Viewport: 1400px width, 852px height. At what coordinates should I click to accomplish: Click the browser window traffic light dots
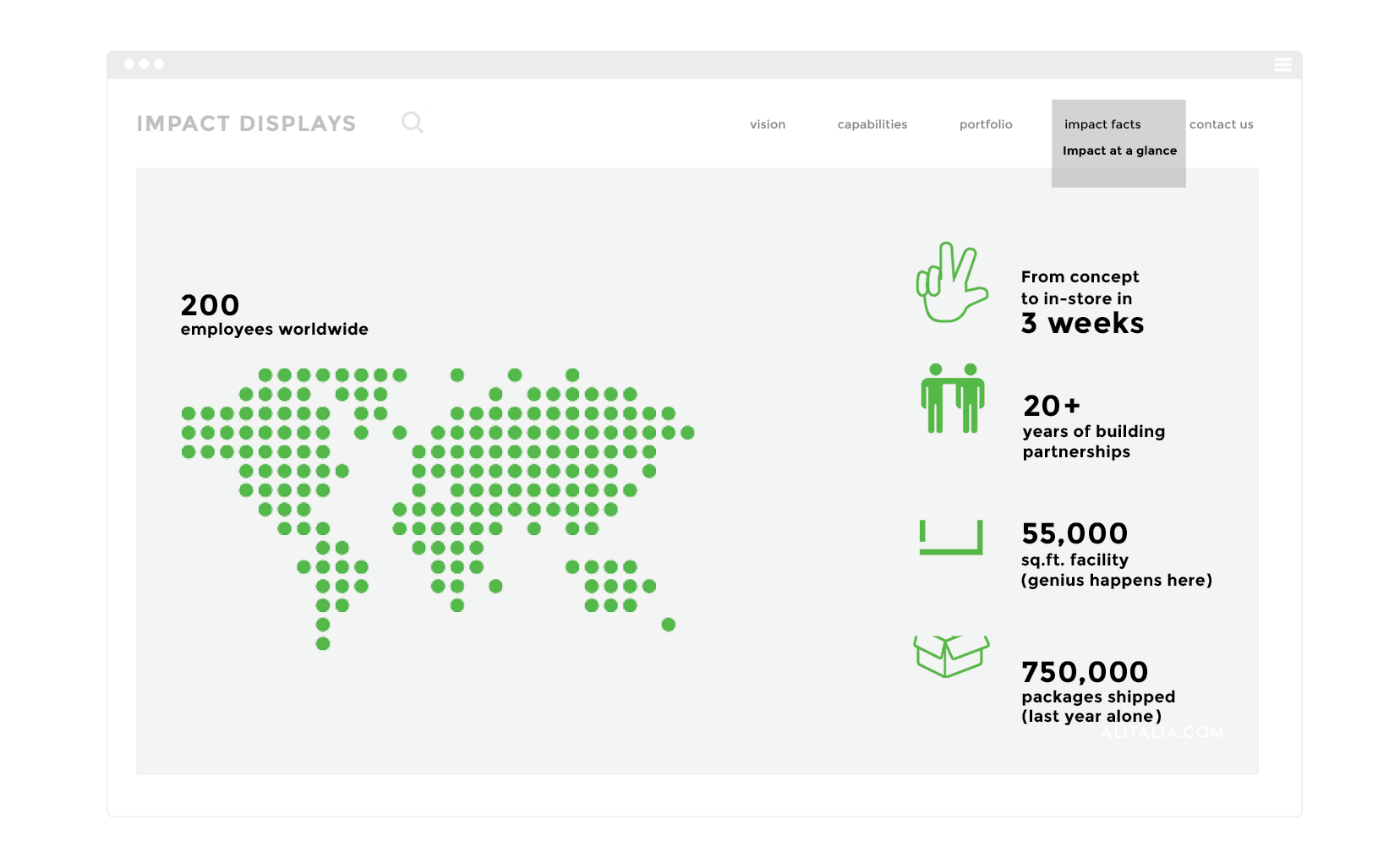coord(145,63)
